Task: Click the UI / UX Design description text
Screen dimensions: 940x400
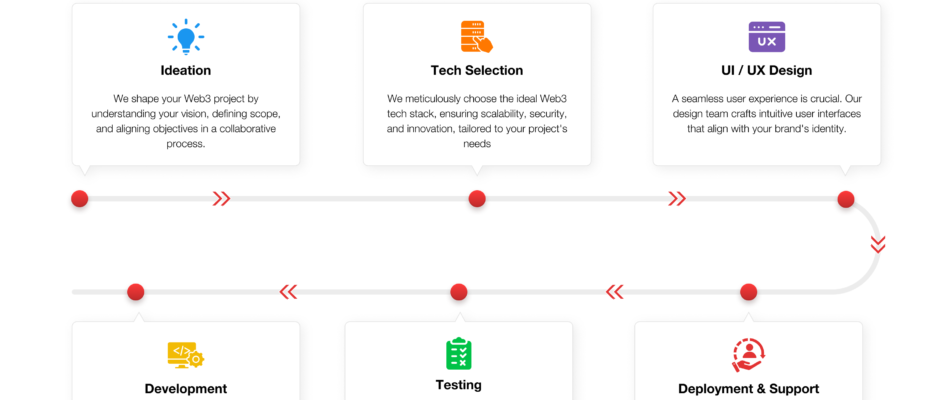Action: click(x=767, y=114)
